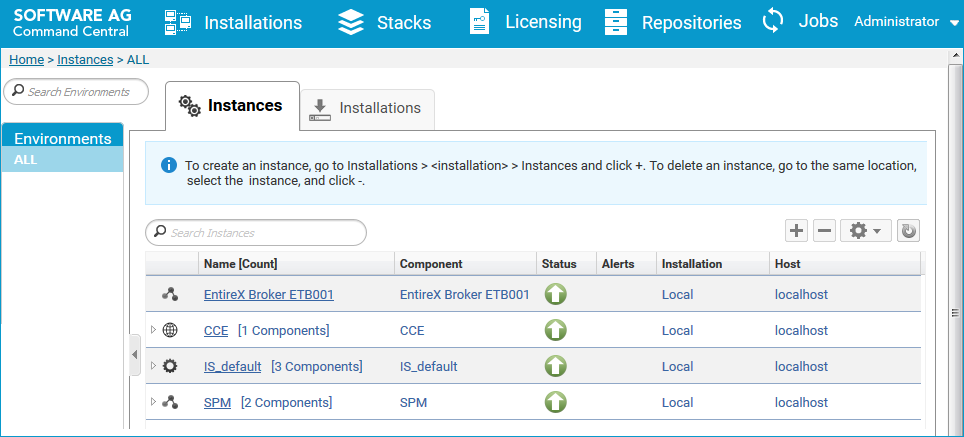Image resolution: width=964 pixels, height=437 pixels.
Task: Open the Installations icon in top bar
Action: tap(178, 22)
